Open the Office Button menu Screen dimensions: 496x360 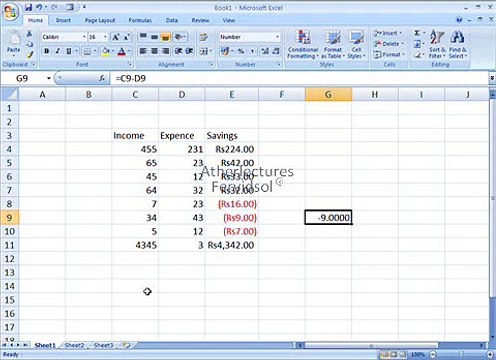click(10, 12)
